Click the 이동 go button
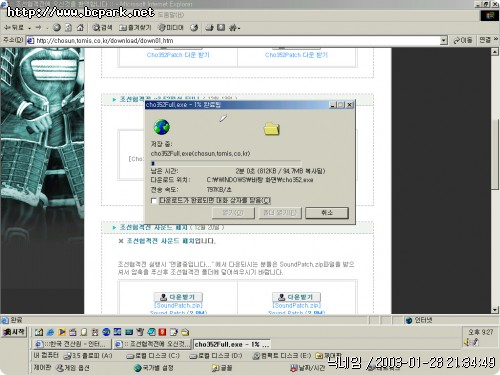Image resolution: width=500 pixels, height=375 pixels. pyautogui.click(x=462, y=41)
